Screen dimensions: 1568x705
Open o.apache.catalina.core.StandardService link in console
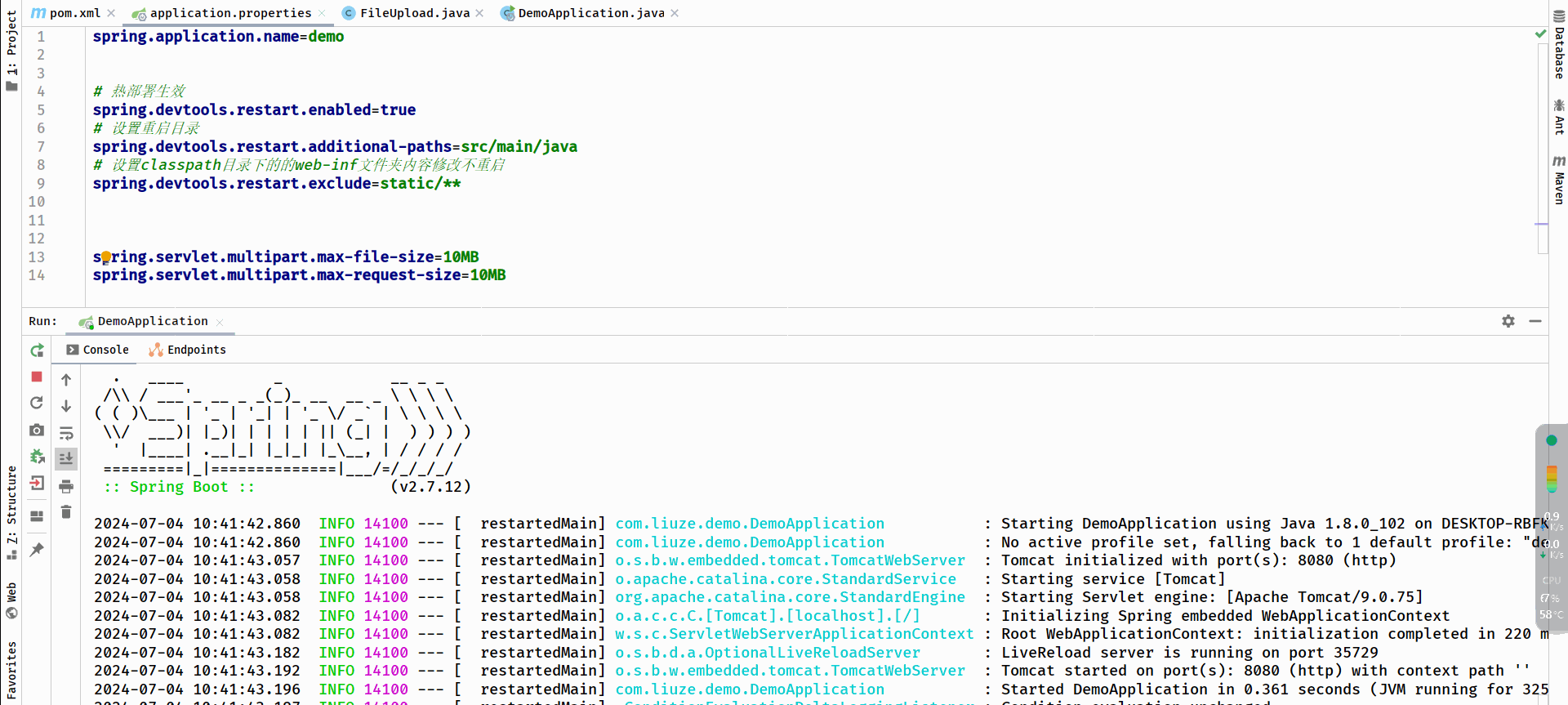pyautogui.click(x=786, y=578)
